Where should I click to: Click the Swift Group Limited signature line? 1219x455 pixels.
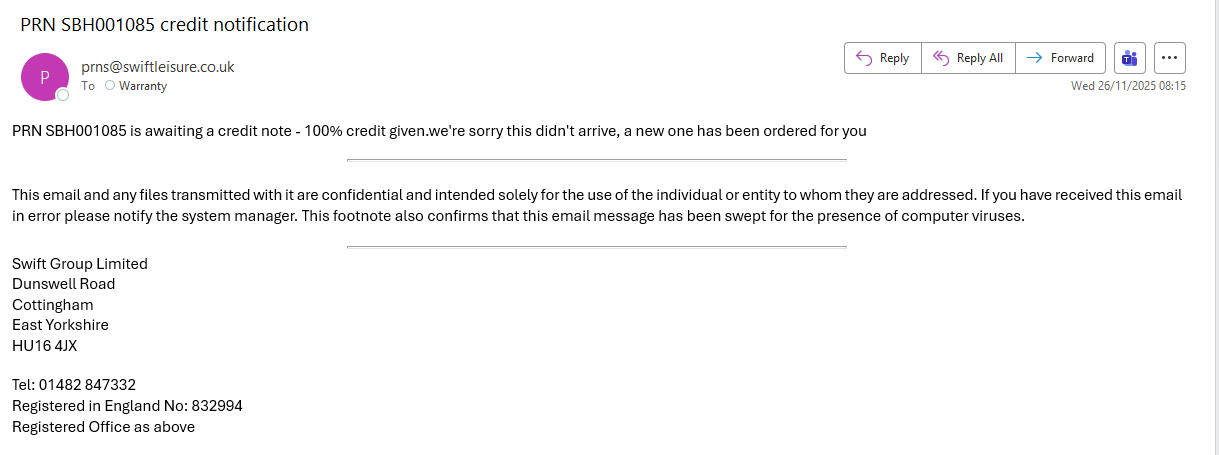click(x=80, y=264)
